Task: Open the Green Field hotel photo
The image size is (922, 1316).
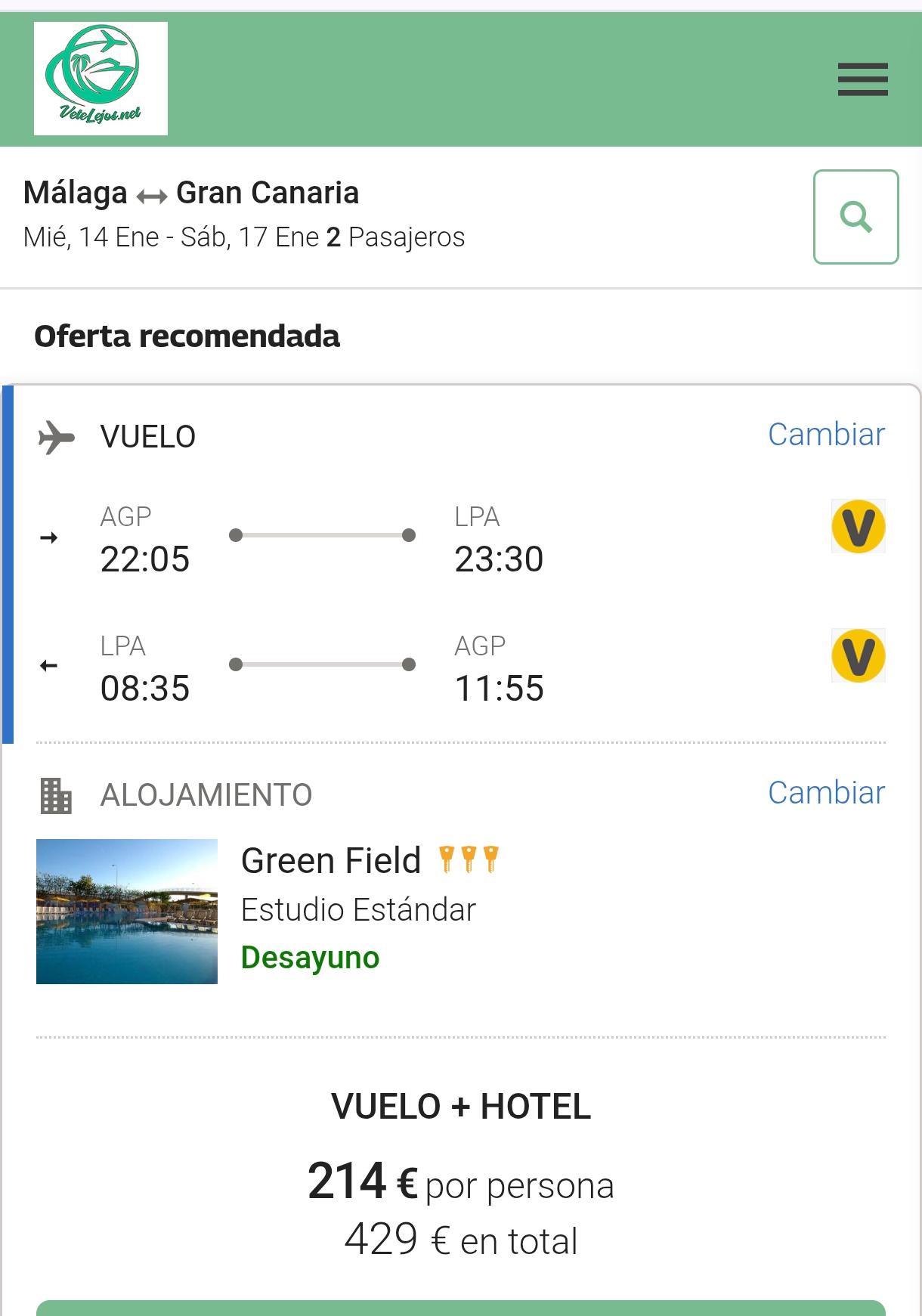Action: [127, 911]
